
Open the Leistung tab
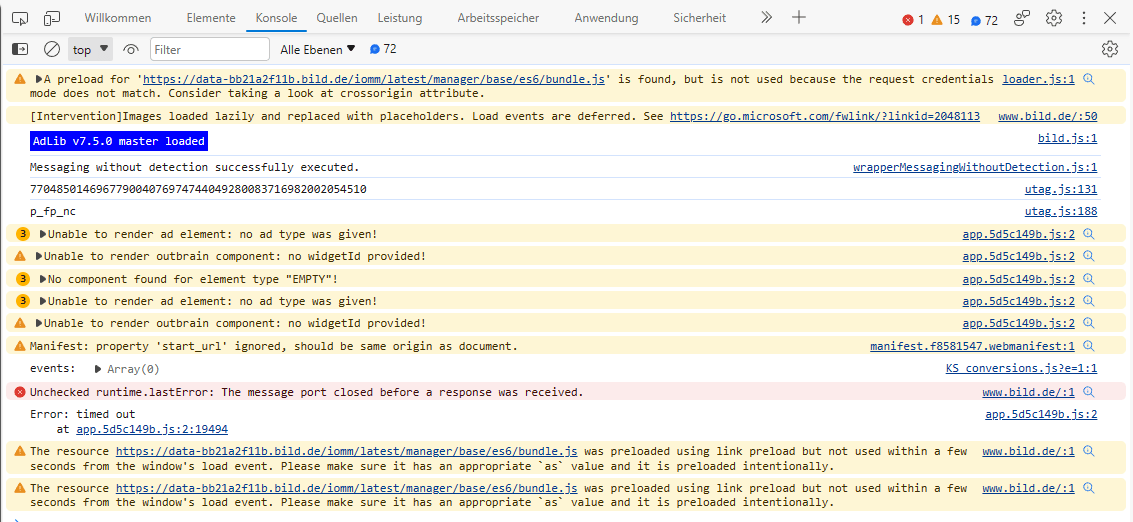tap(400, 18)
